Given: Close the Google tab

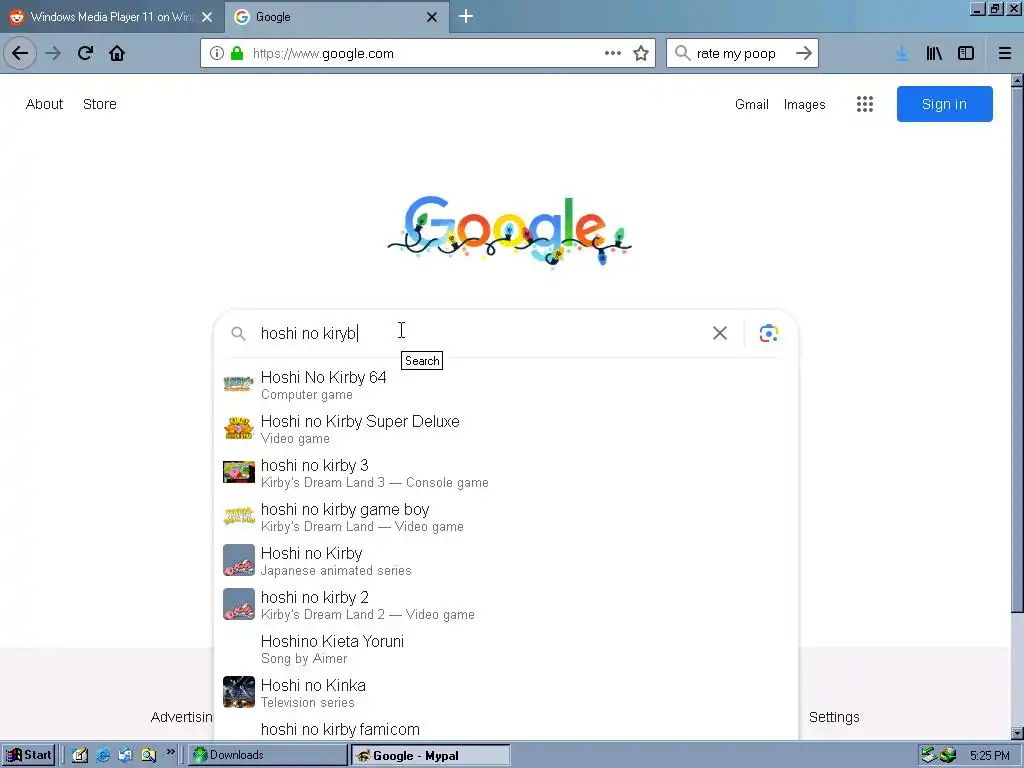Looking at the screenshot, I should point(432,17).
